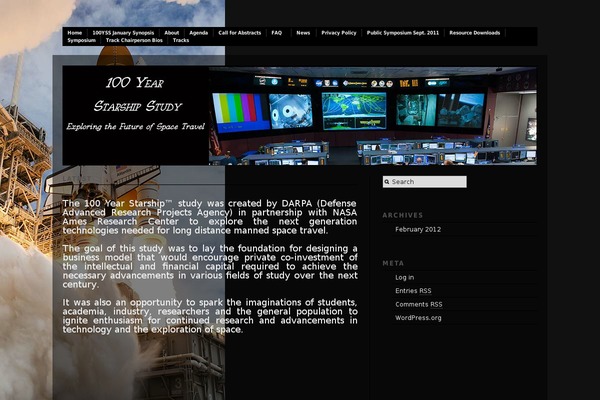
Task: Select the Symposium menu item
Action: coord(82,41)
